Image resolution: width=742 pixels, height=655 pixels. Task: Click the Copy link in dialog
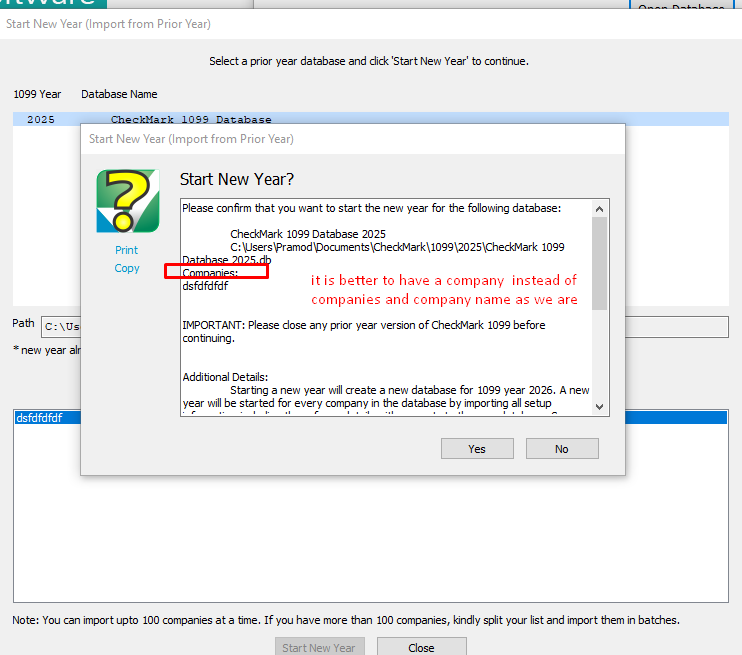[127, 268]
